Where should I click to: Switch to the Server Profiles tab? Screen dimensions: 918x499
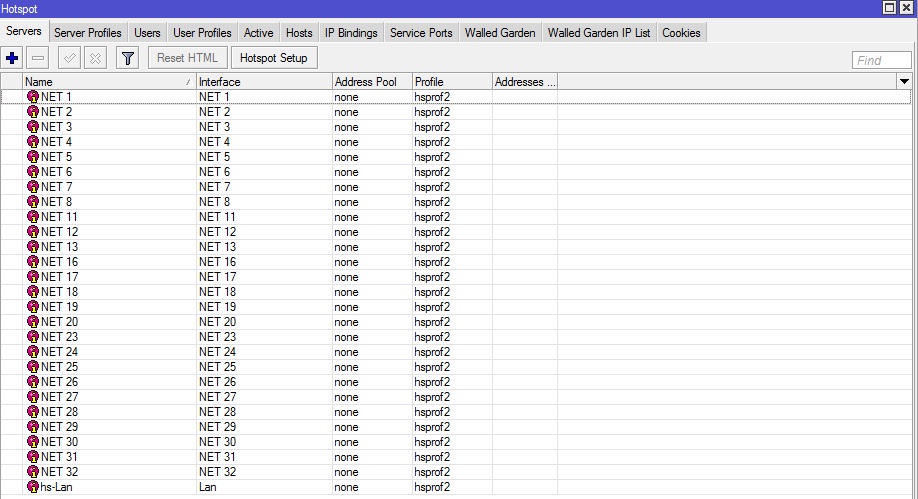point(88,33)
